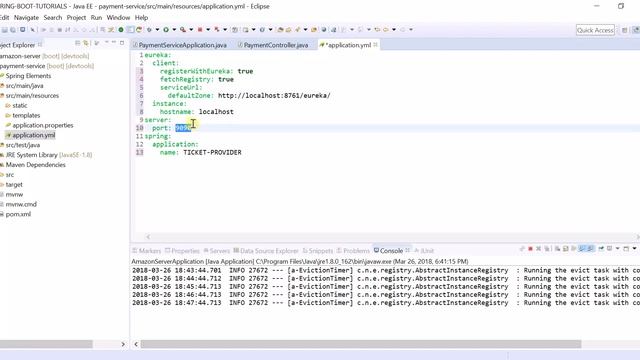Toggle Link with Editor in Project Explorer
The image size is (640, 360).
coord(86,43)
